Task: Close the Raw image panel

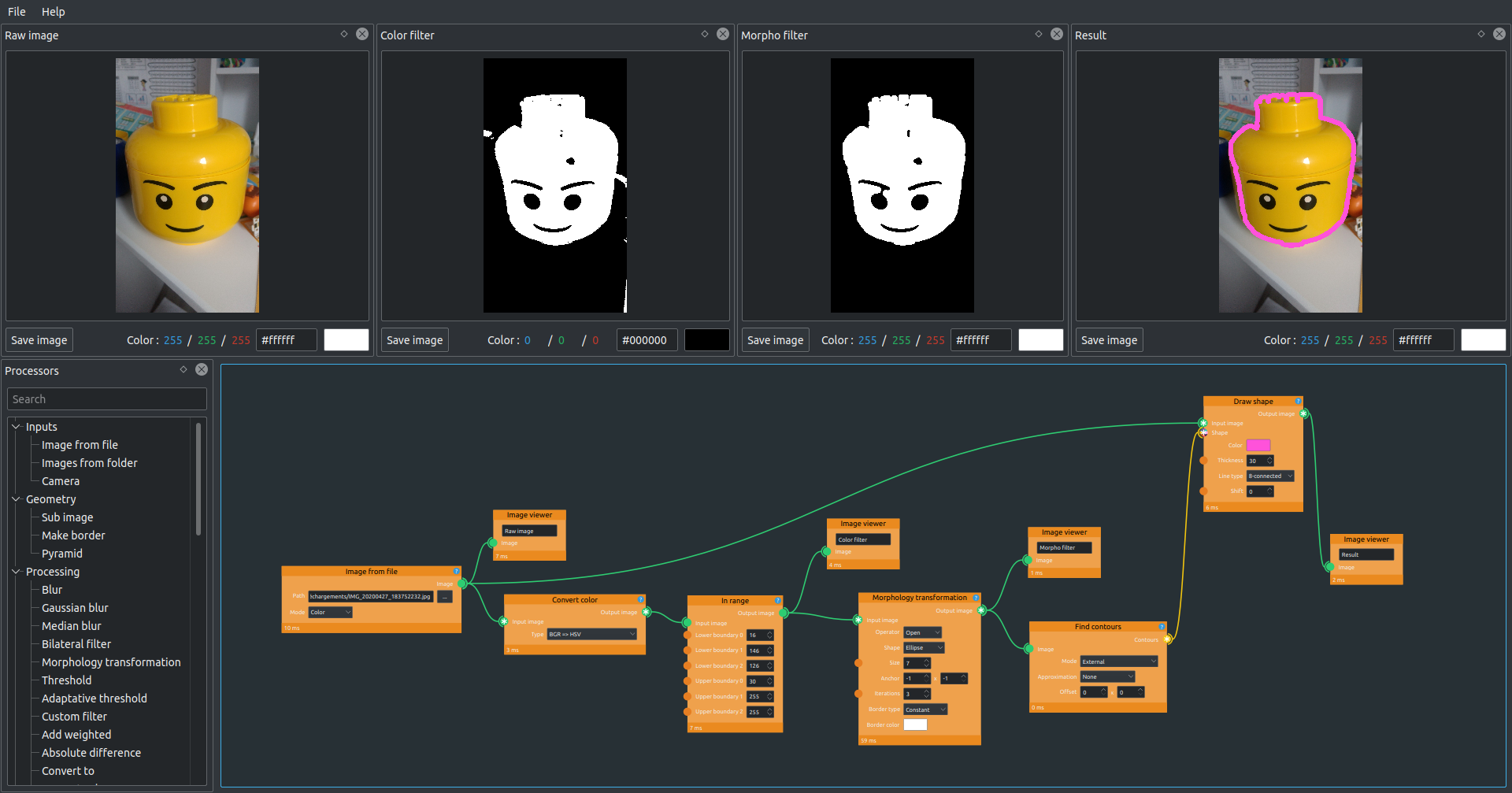Action: tap(362, 34)
